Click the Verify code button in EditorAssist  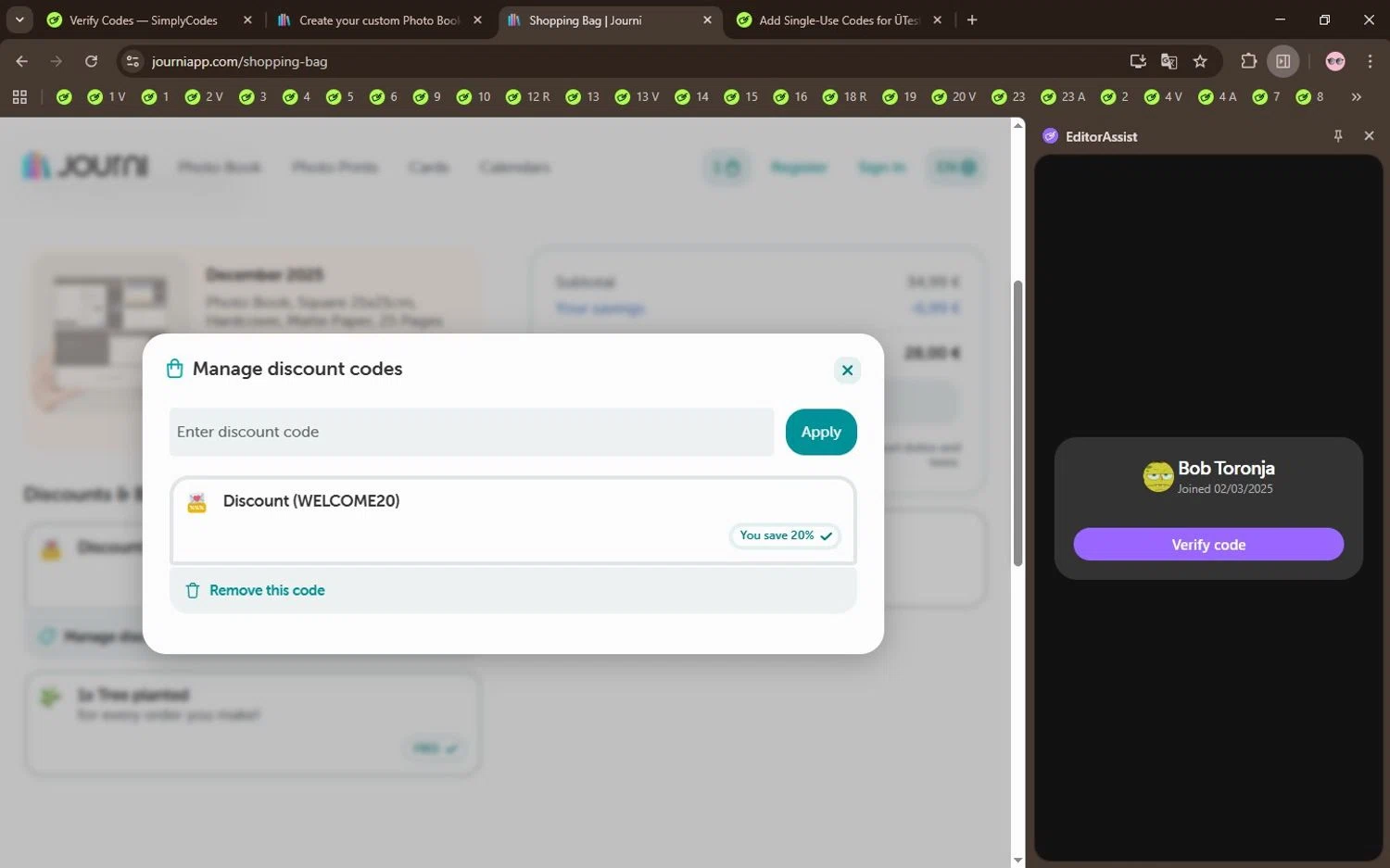(x=1208, y=545)
